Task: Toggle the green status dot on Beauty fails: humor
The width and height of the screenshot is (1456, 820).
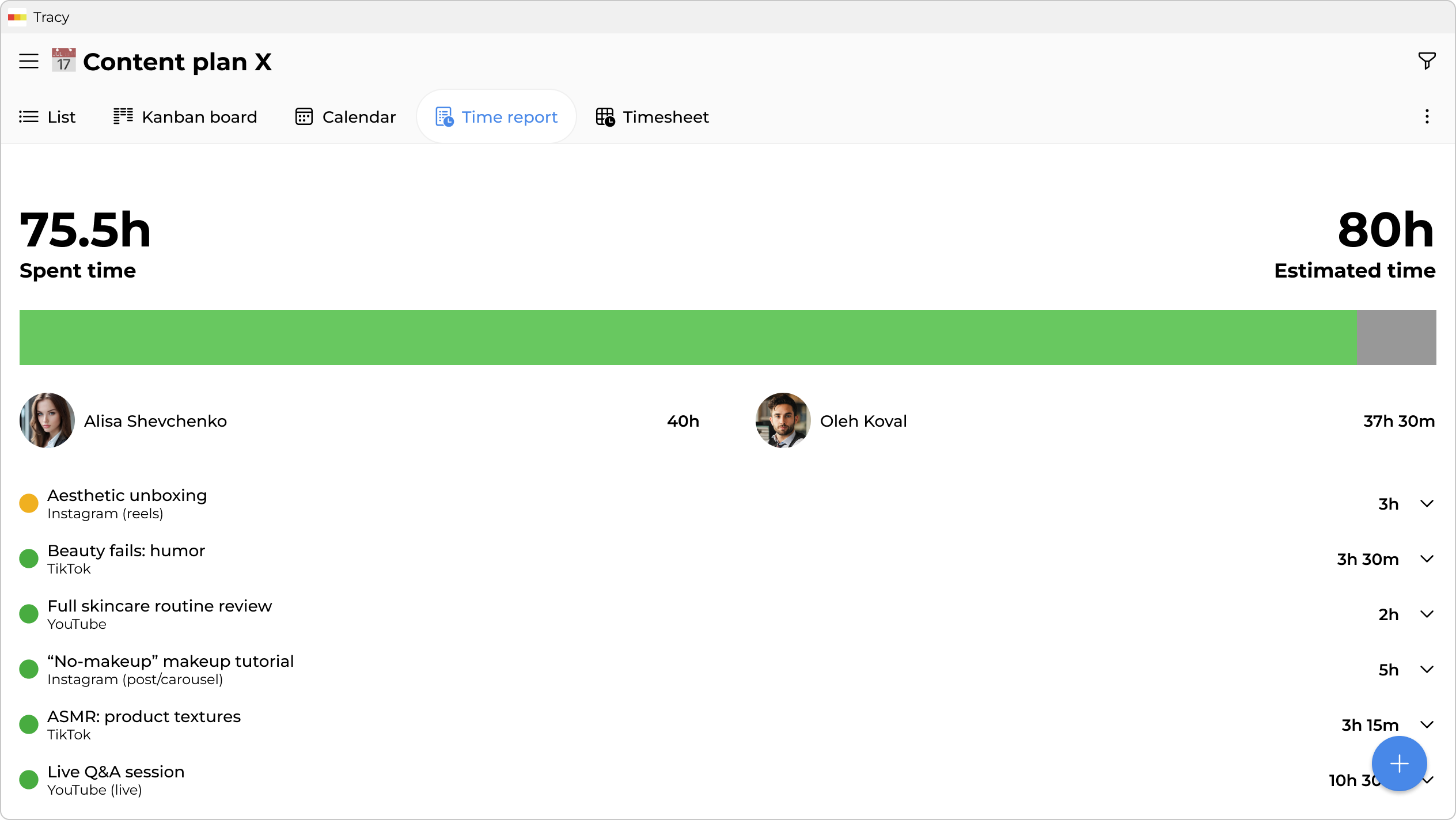Action: coord(28,558)
